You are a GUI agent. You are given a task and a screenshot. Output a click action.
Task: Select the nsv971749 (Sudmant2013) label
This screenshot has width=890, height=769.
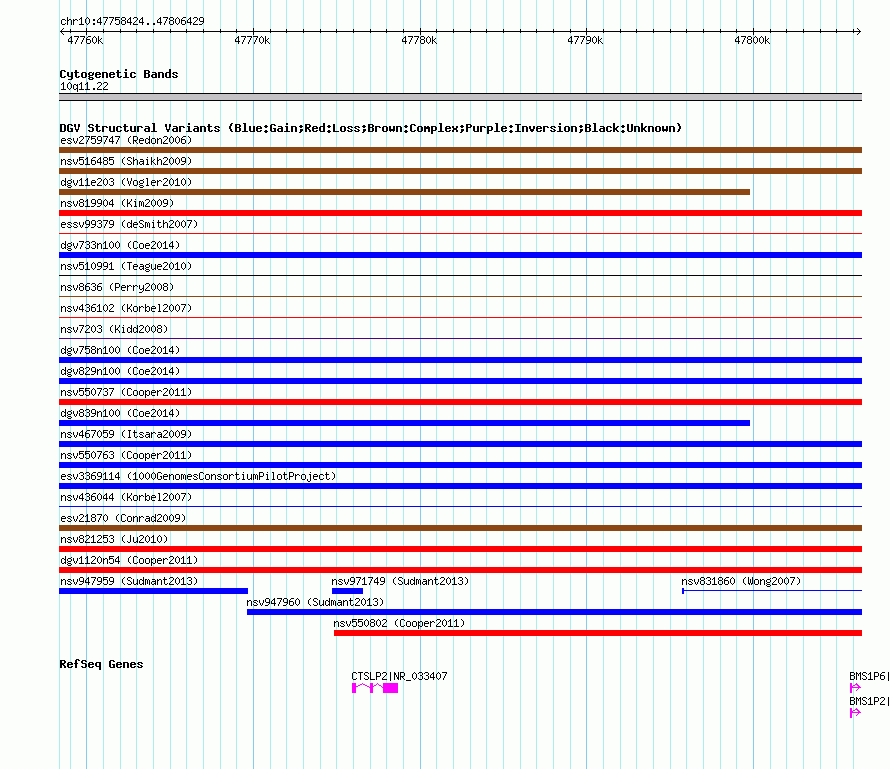[400, 581]
